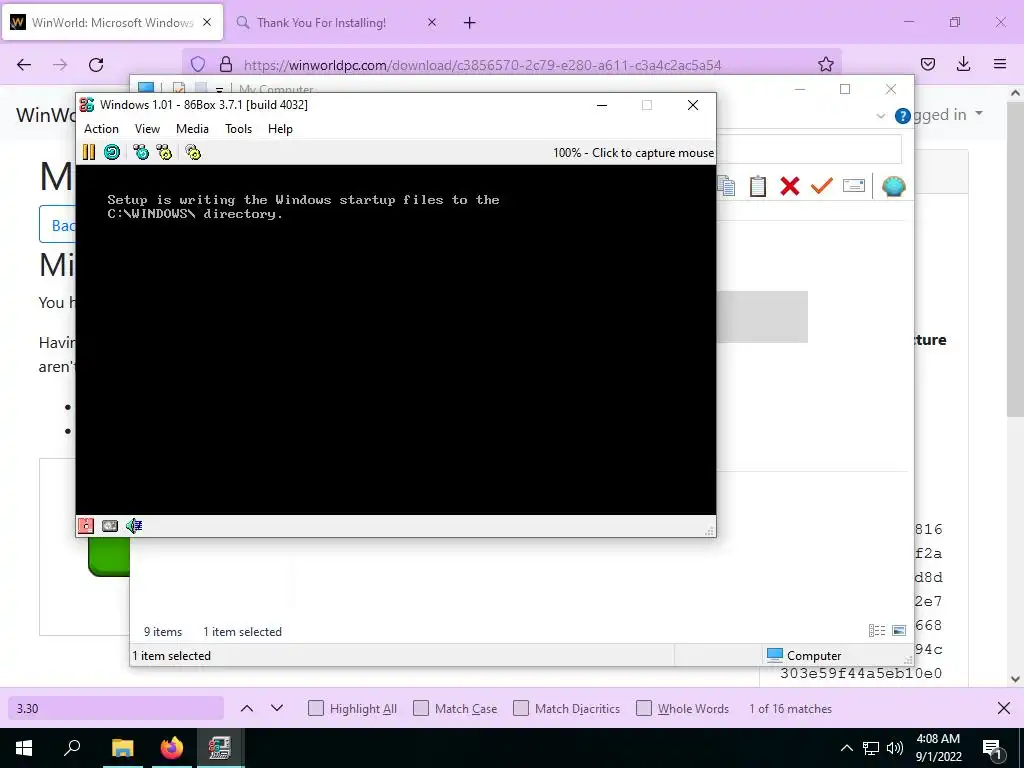The width and height of the screenshot is (1024, 768).
Task: Open Firefox from the taskbar
Action: (171, 748)
